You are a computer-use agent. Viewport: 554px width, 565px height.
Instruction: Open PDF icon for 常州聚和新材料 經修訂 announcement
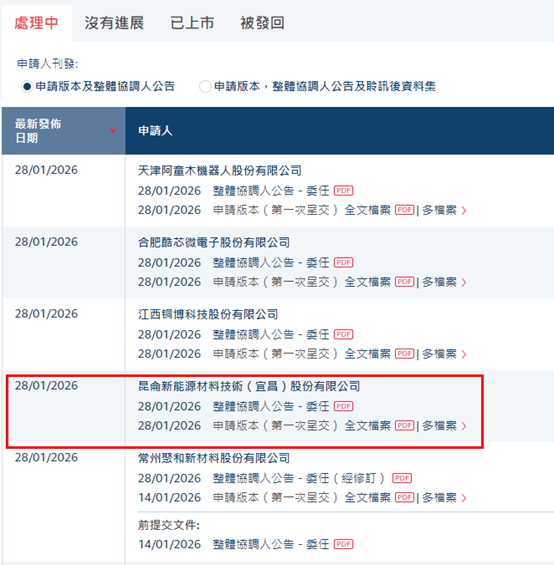(402, 478)
